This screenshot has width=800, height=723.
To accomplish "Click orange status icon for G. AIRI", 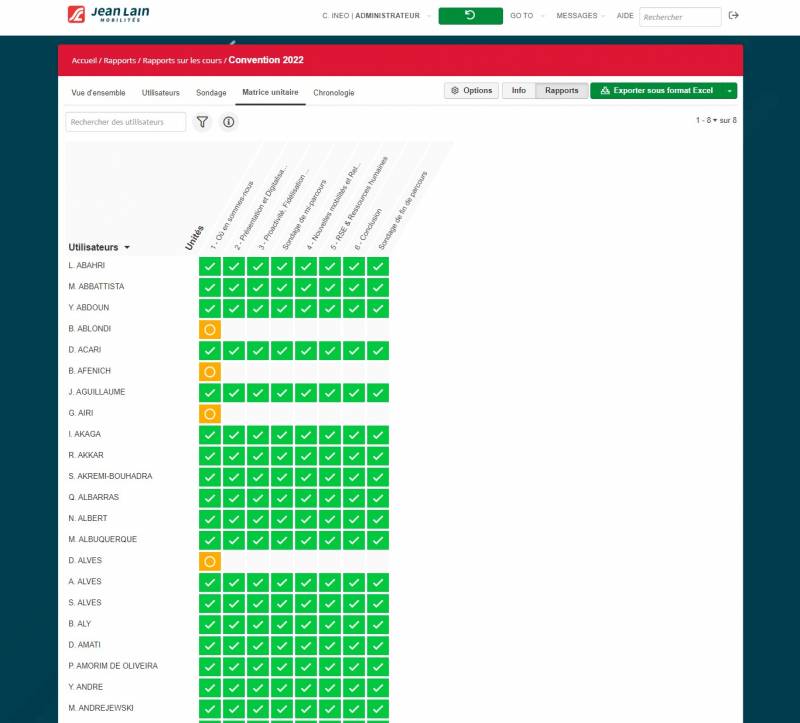I will point(209,413).
